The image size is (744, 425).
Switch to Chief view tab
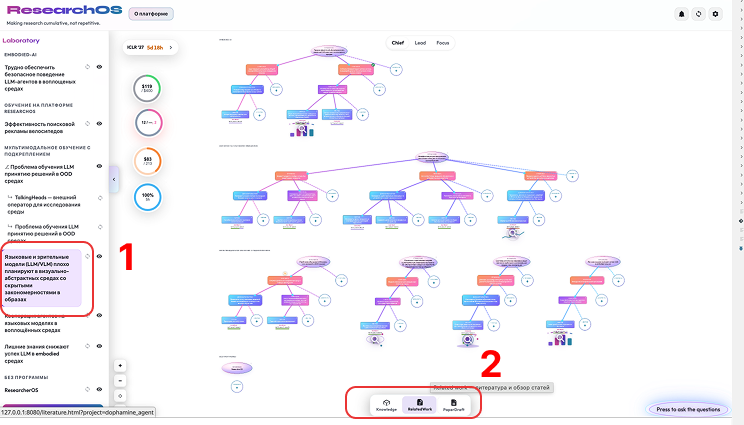click(x=398, y=43)
